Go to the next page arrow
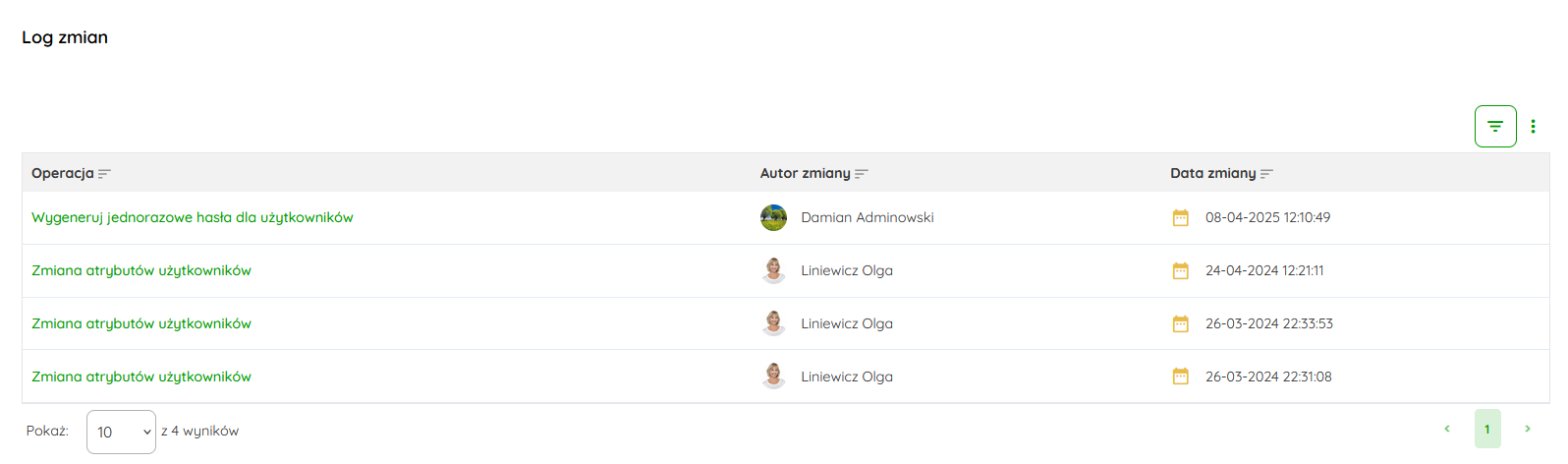This screenshot has width=1568, height=464. pos(1527,429)
